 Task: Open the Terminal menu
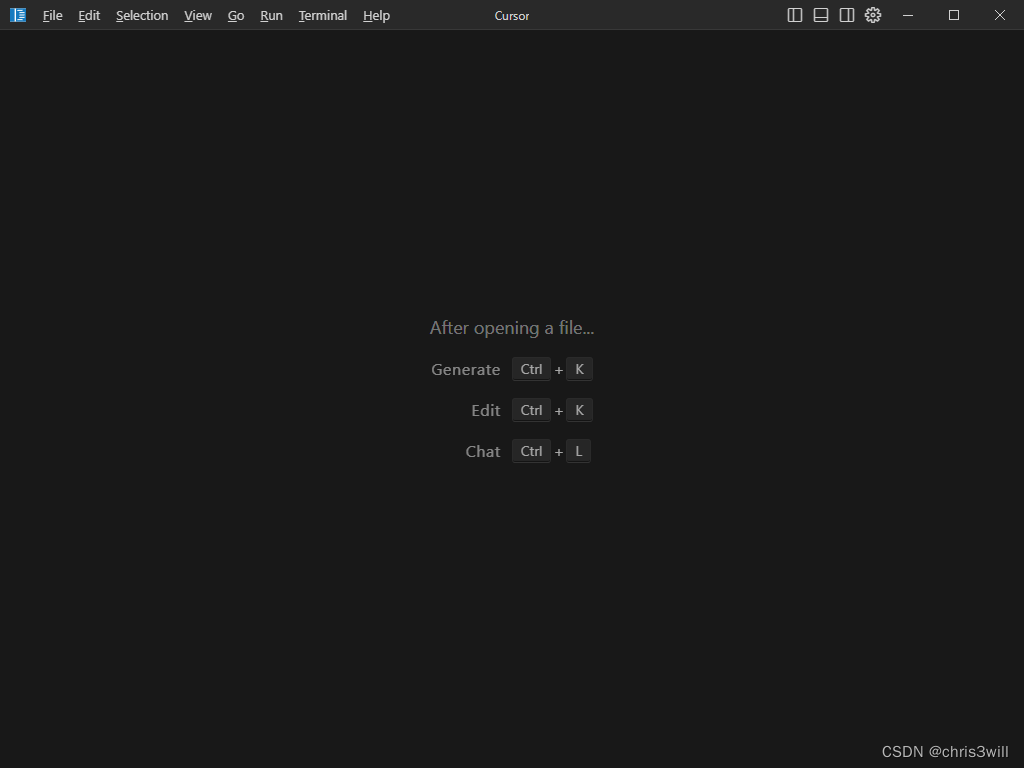(x=322, y=15)
